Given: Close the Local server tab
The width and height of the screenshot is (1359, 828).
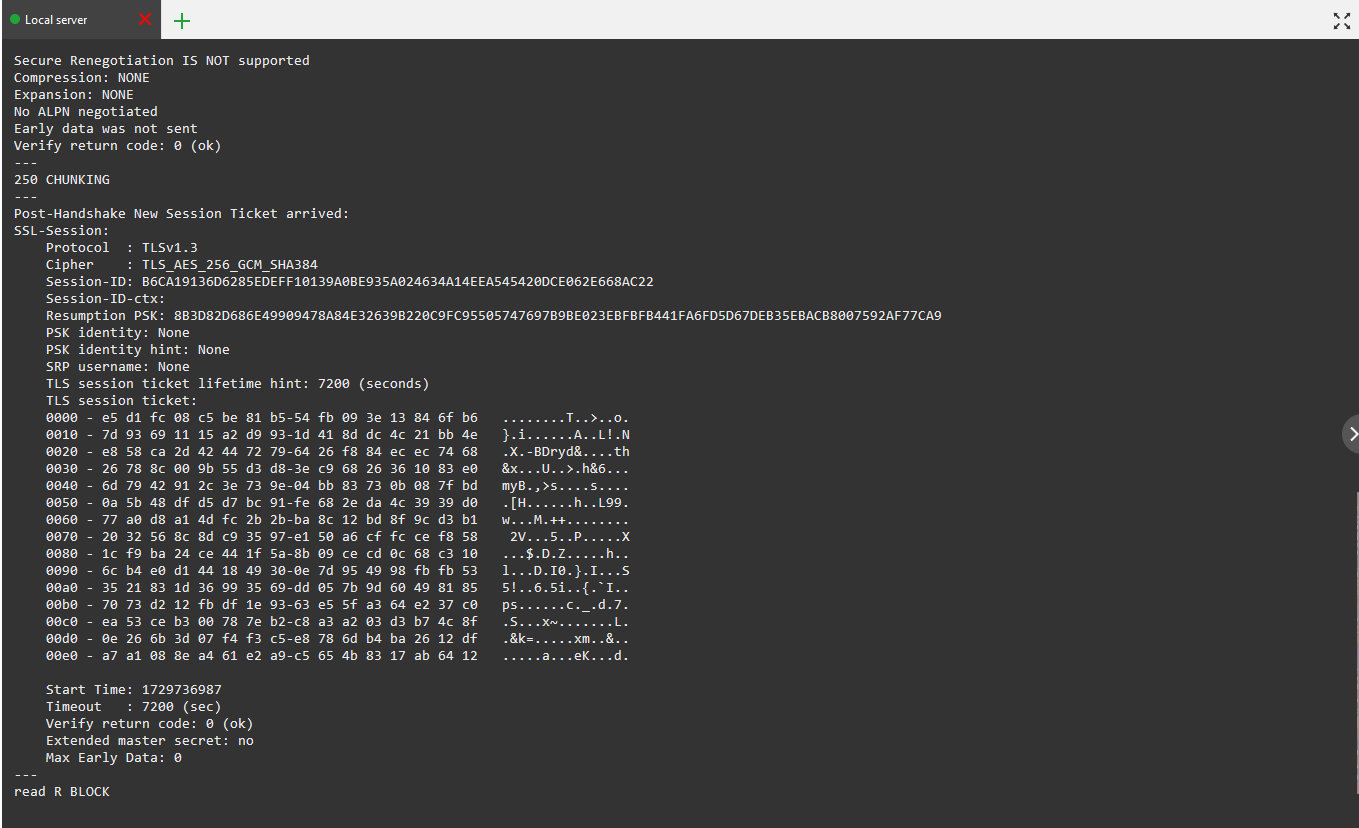Looking at the screenshot, I should pos(145,20).
